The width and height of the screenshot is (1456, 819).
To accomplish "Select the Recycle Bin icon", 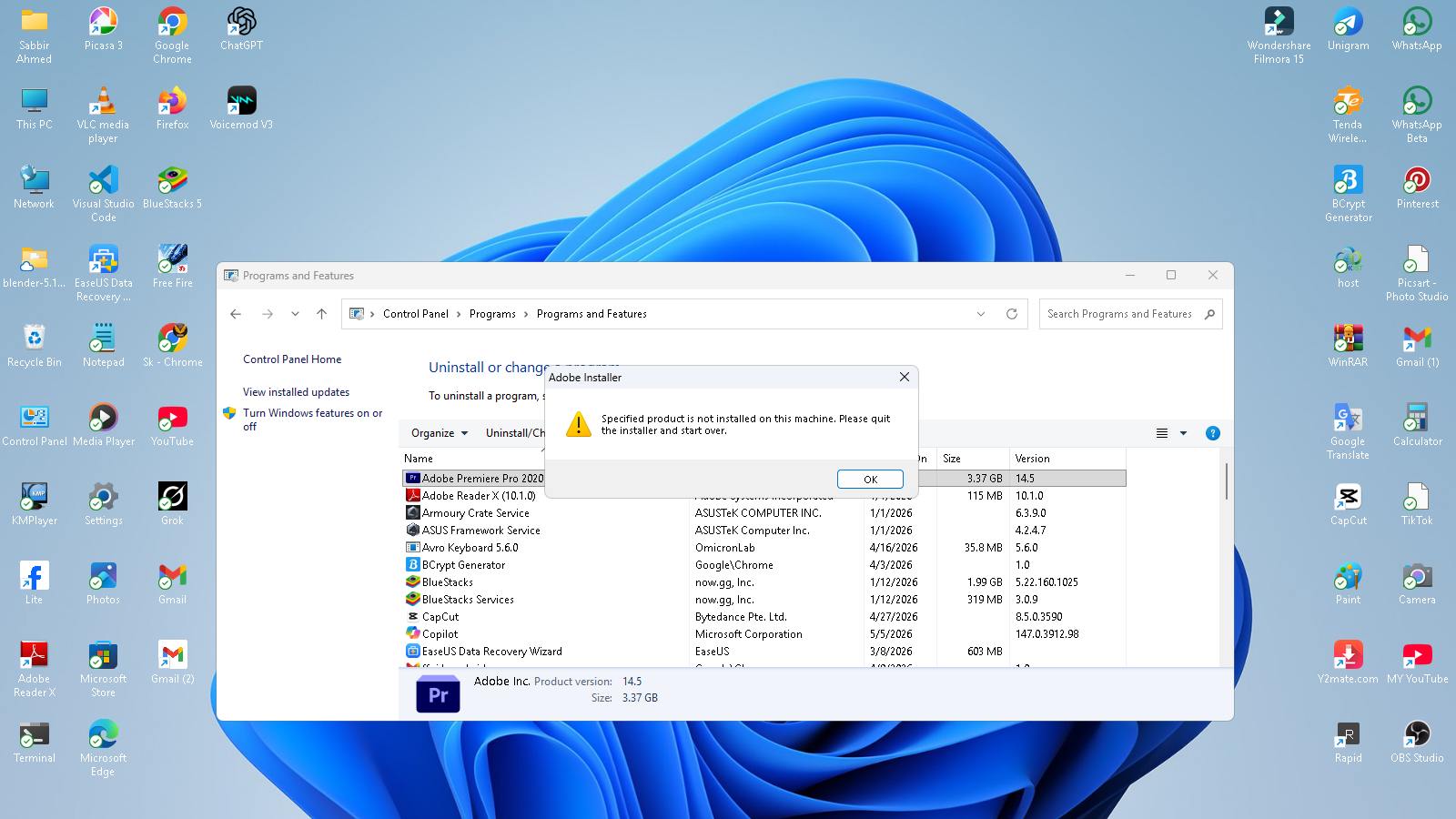I will click(34, 346).
